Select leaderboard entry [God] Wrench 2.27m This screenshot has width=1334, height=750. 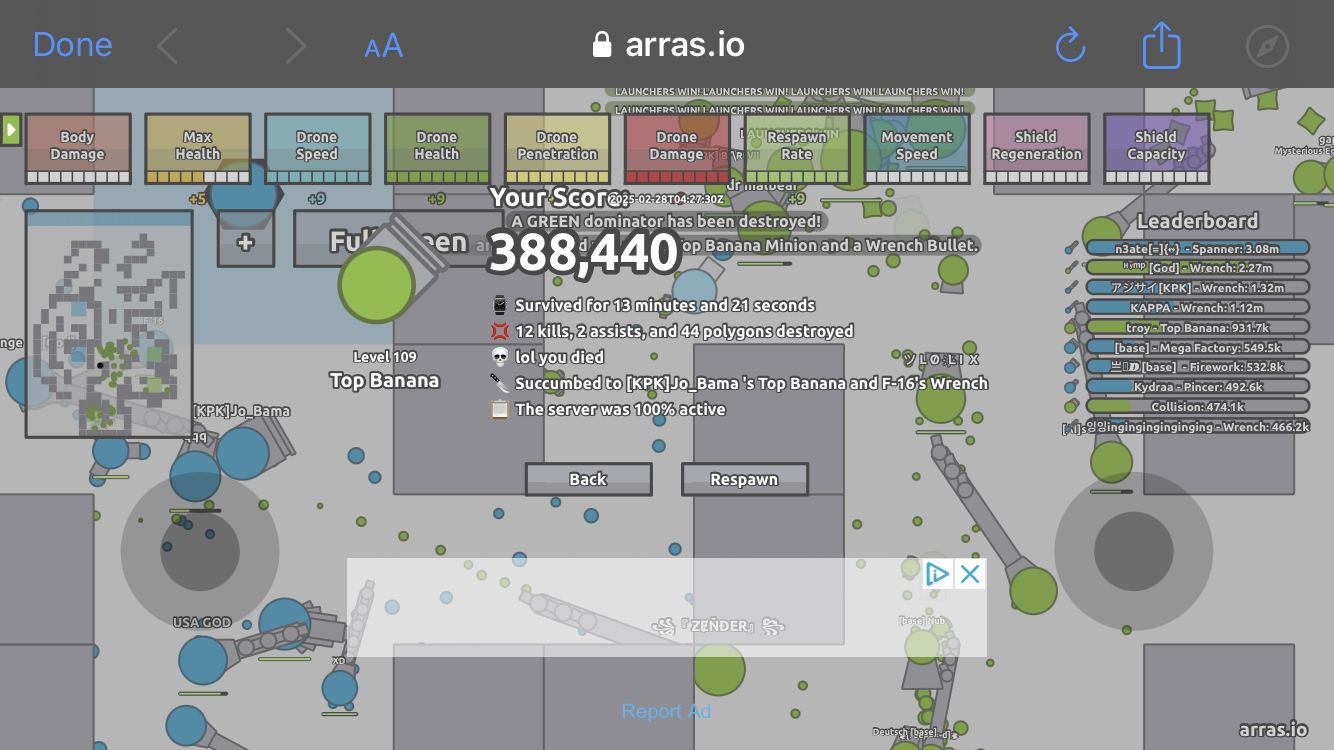pos(1197,268)
